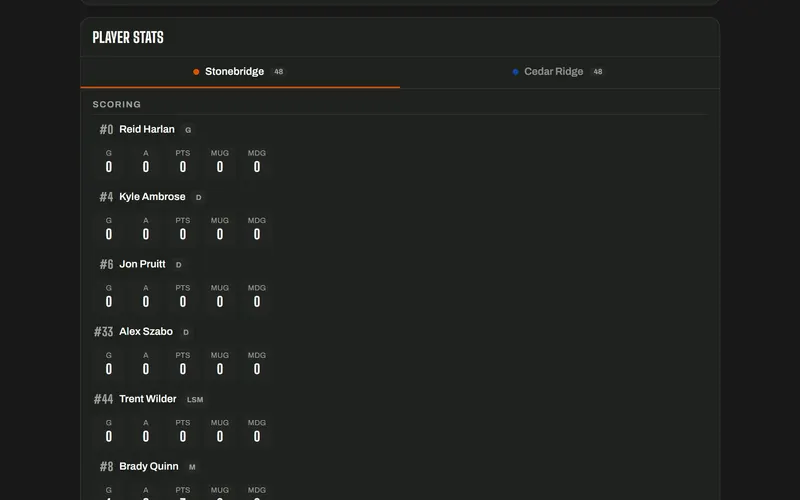Viewport: 800px width, 500px height.
Task: Click jersey number #6
Action: click(x=106, y=264)
